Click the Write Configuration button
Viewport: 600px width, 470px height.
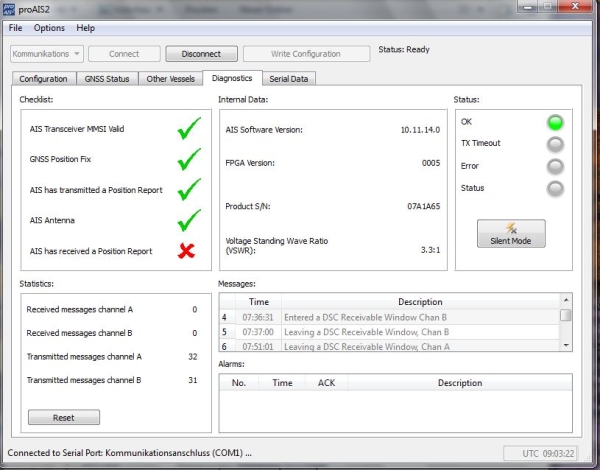tap(306, 54)
